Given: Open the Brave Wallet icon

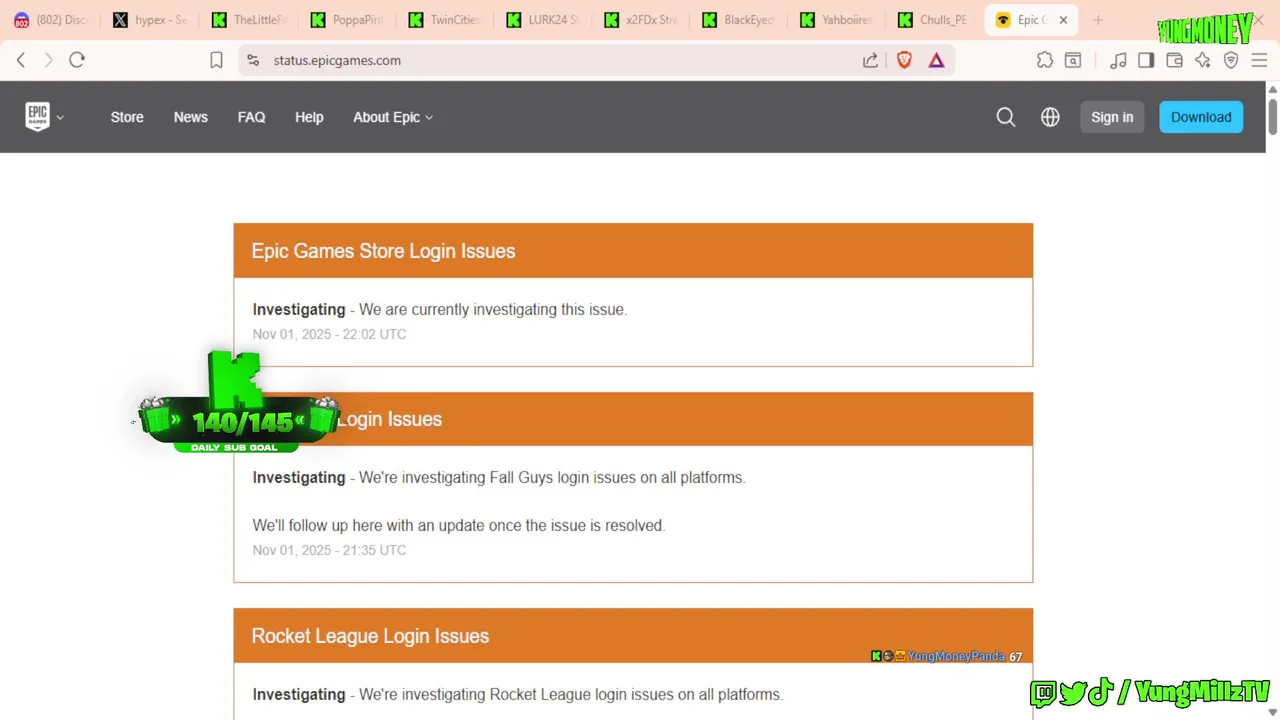Looking at the screenshot, I should pos(1174,60).
